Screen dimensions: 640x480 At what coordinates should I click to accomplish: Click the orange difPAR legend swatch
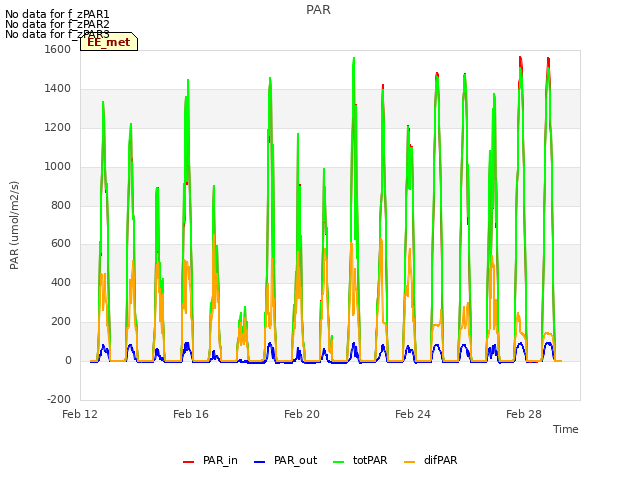(x=409, y=462)
